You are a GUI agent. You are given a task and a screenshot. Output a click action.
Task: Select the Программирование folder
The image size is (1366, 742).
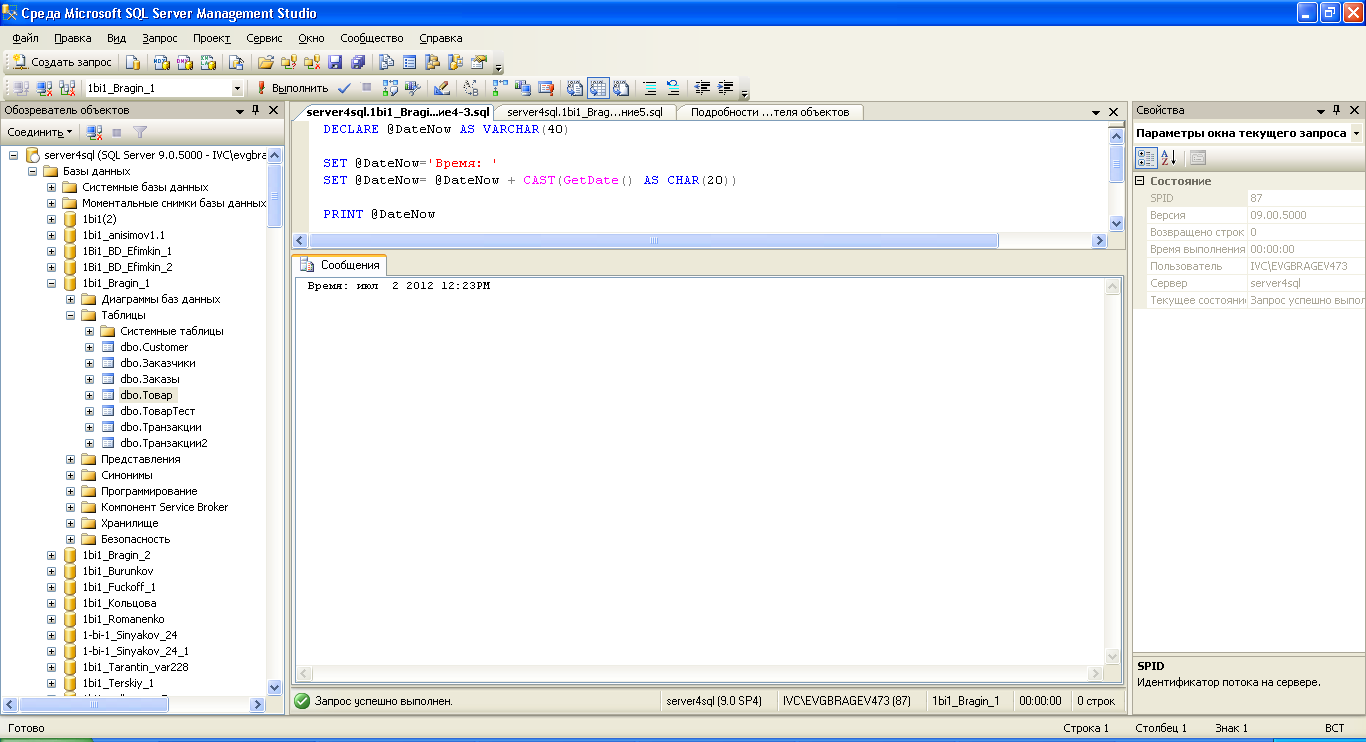[149, 491]
